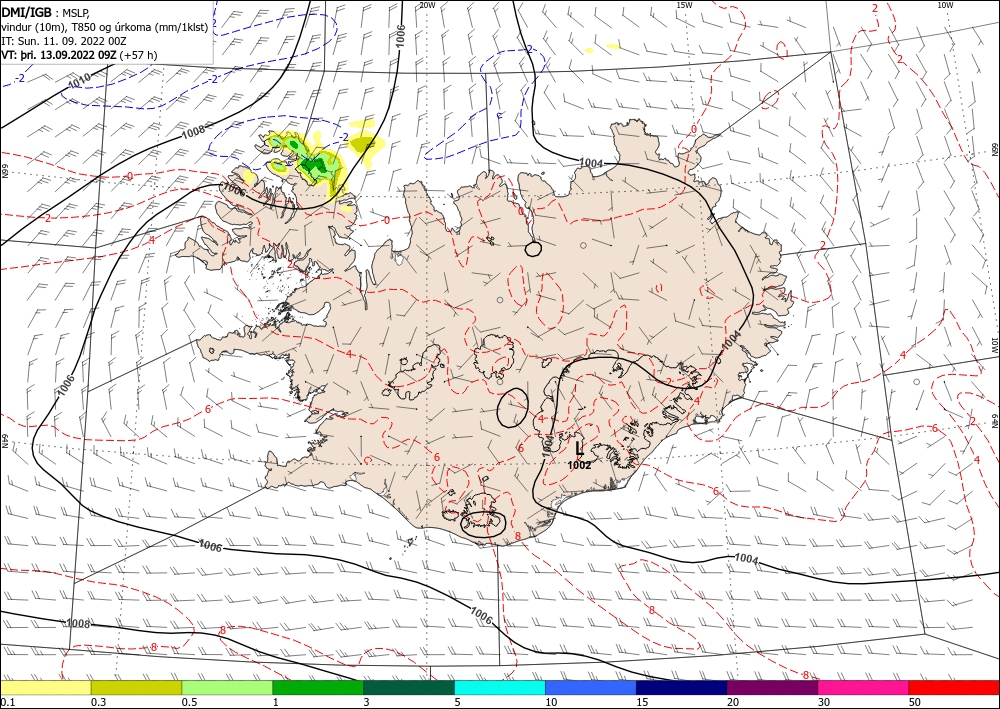The height and width of the screenshot is (709, 1000).
Task: Click the navy 15–20 legend swatch
Action: coord(682,687)
